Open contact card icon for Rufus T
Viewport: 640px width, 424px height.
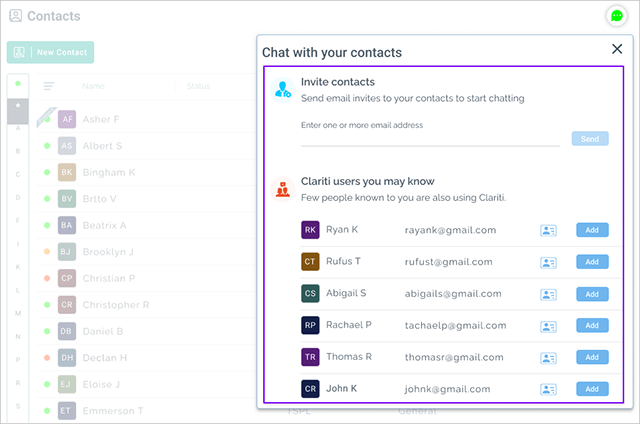tap(548, 262)
